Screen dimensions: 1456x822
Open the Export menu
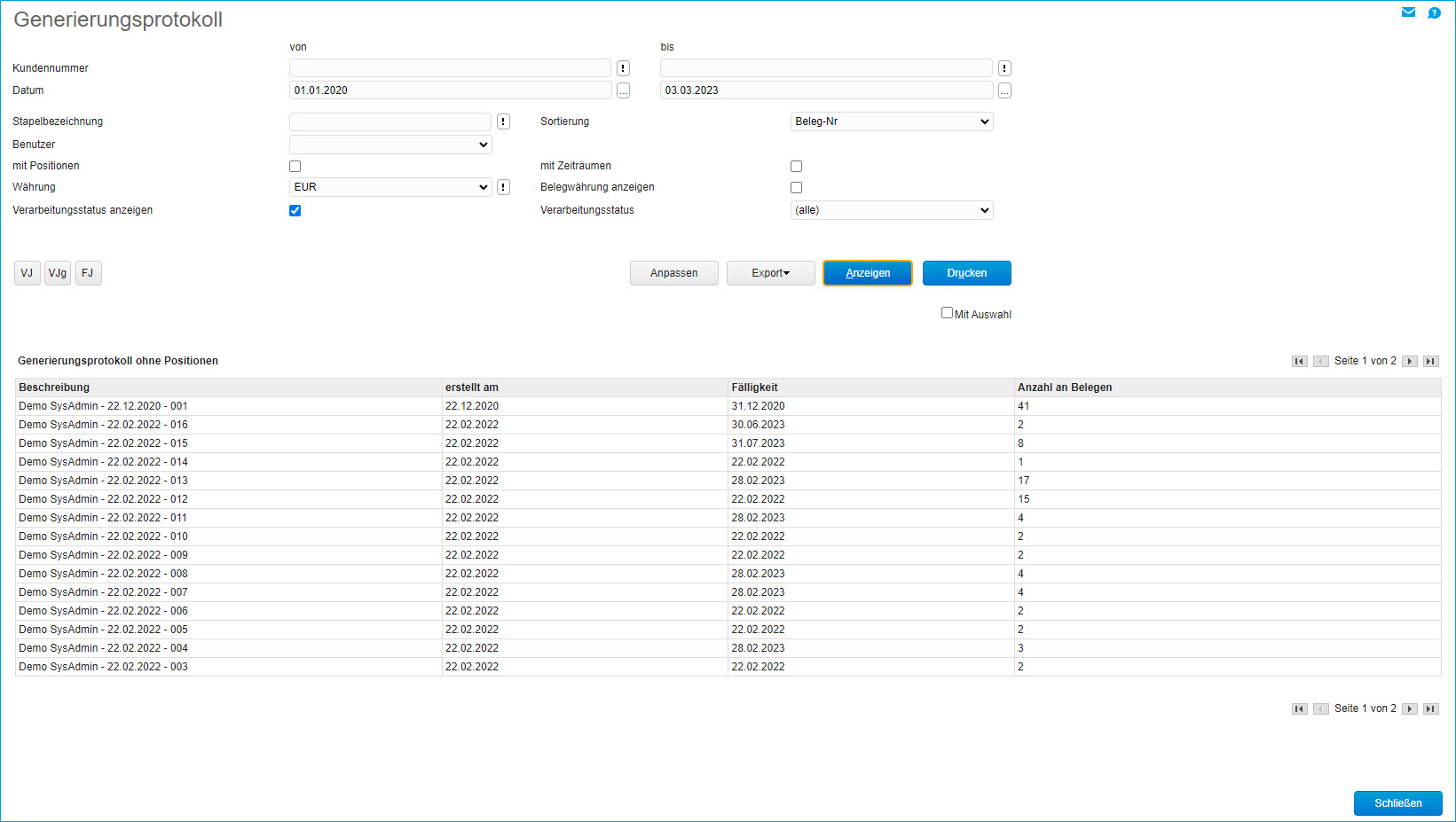pos(770,273)
